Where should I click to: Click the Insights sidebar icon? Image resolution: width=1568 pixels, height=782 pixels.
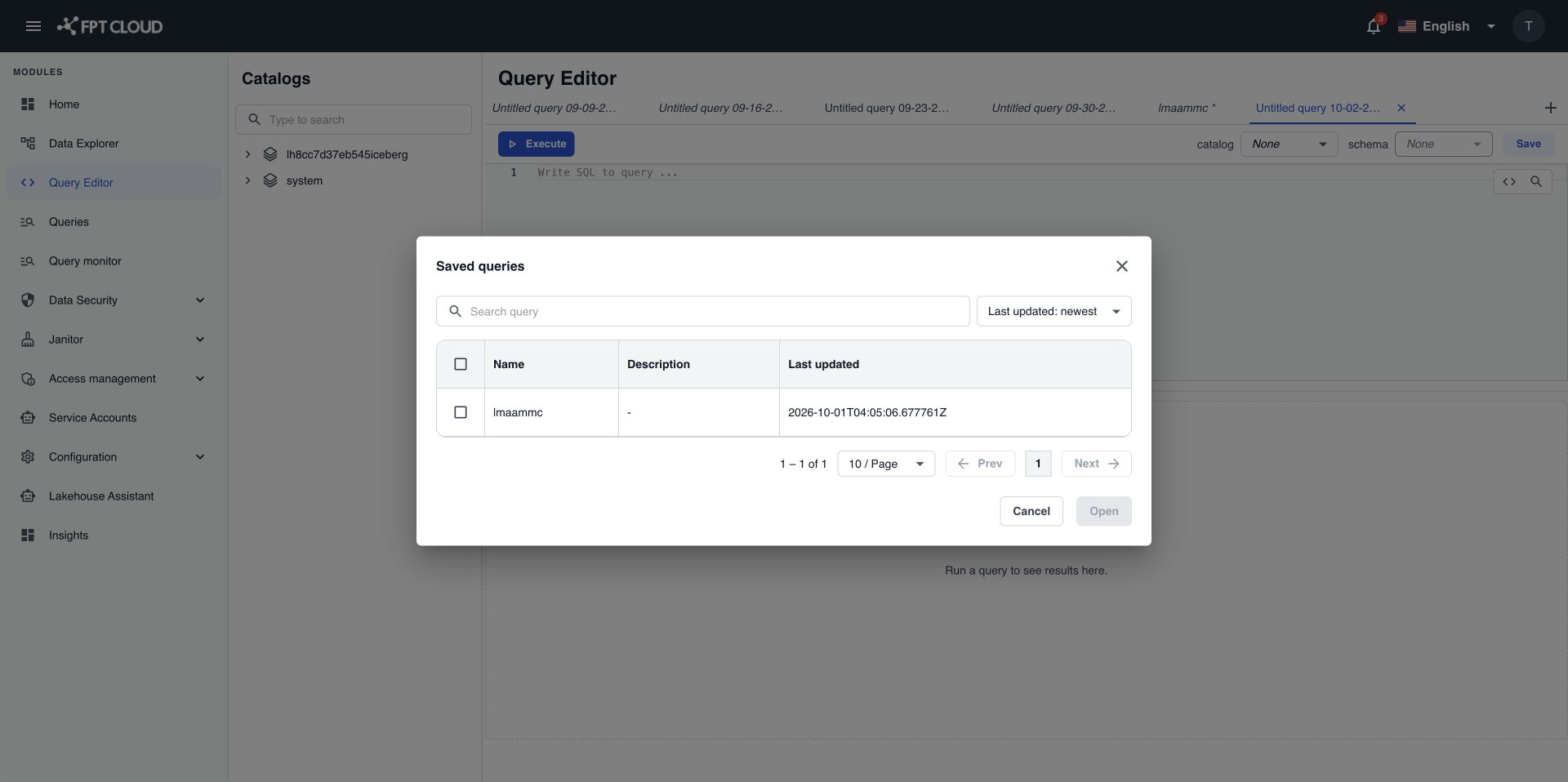[28, 535]
